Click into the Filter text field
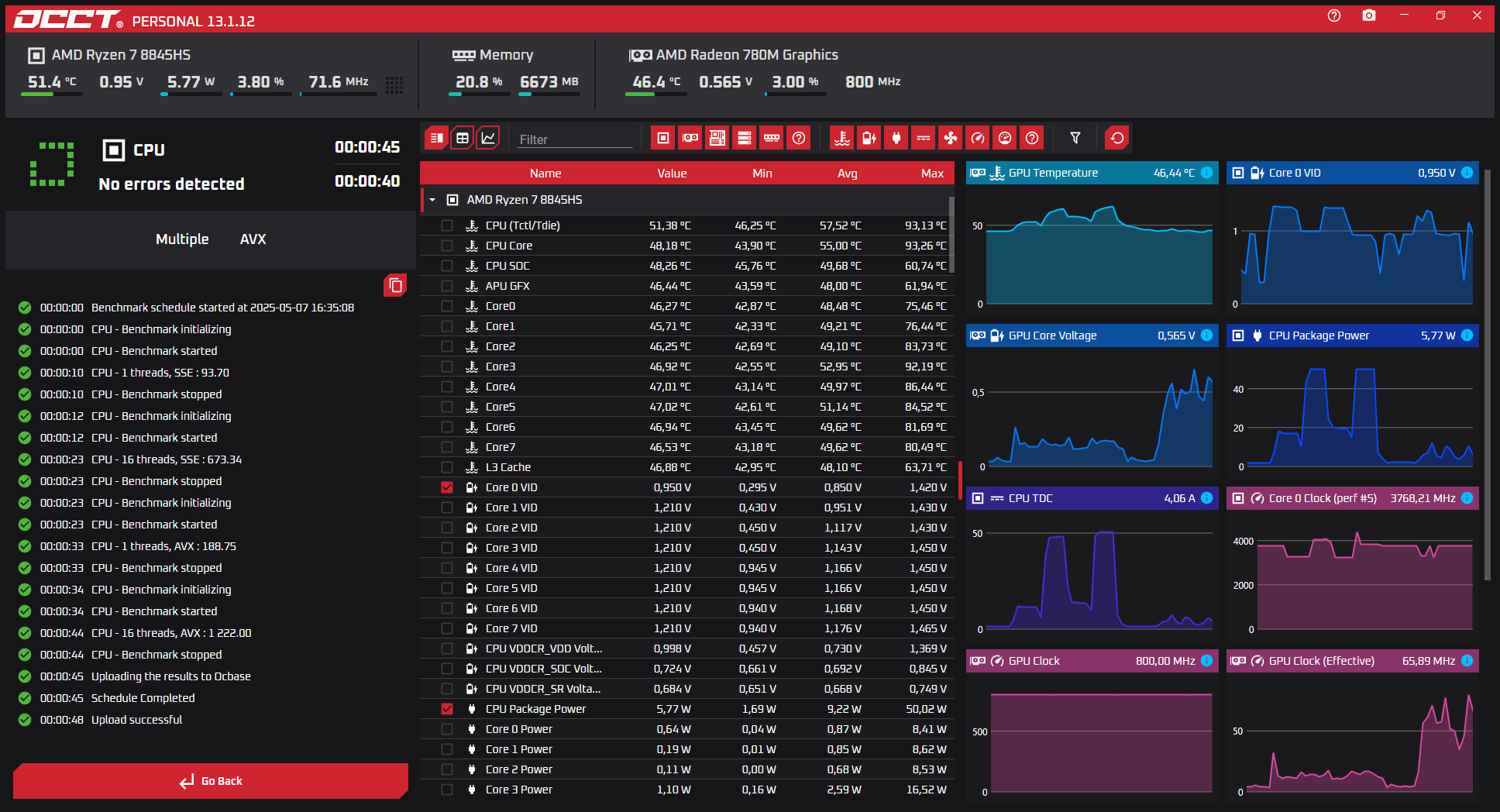Viewport: 1500px width, 812px height. coord(574,139)
